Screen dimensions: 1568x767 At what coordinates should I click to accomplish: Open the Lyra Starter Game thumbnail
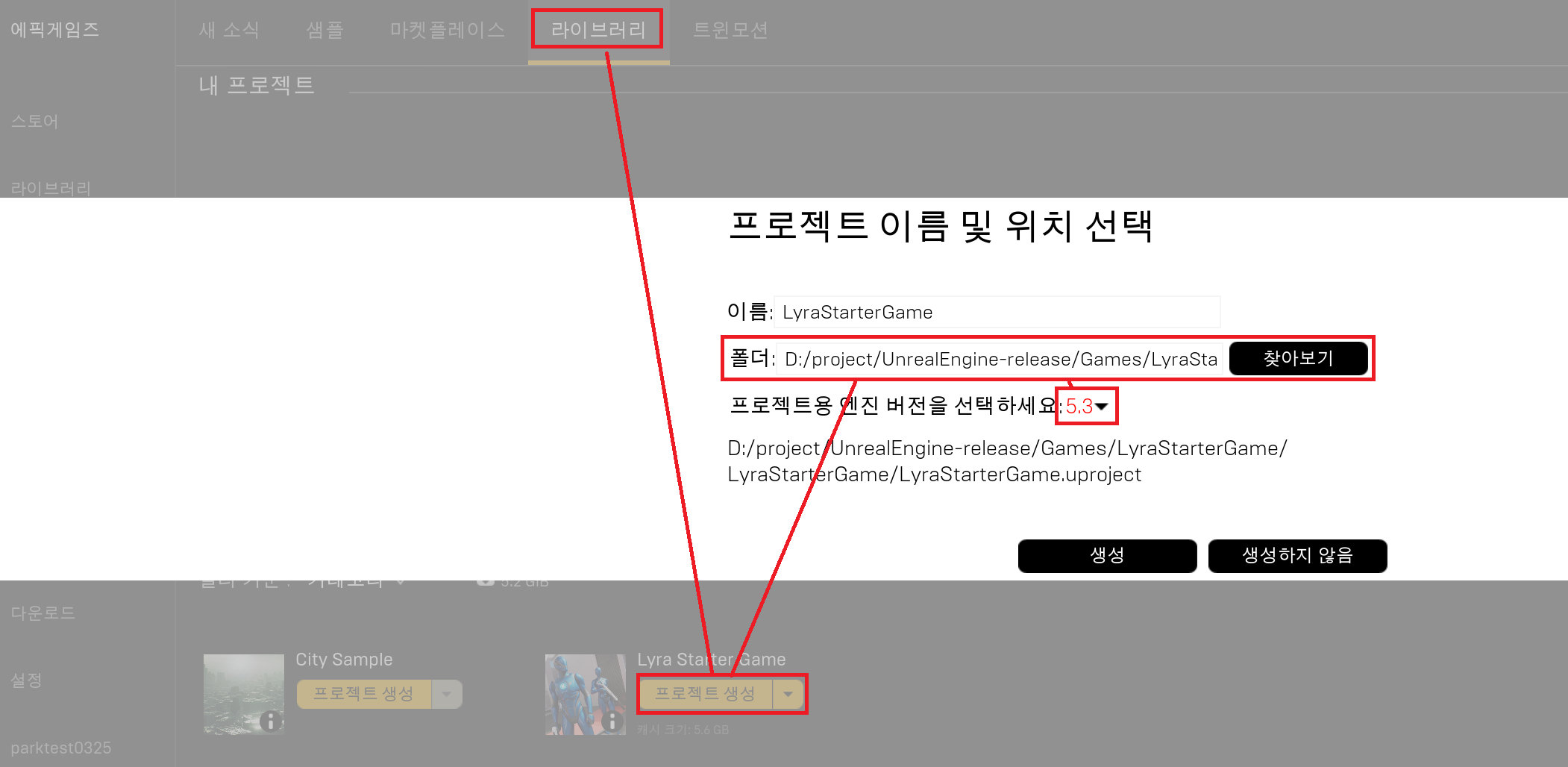click(585, 694)
